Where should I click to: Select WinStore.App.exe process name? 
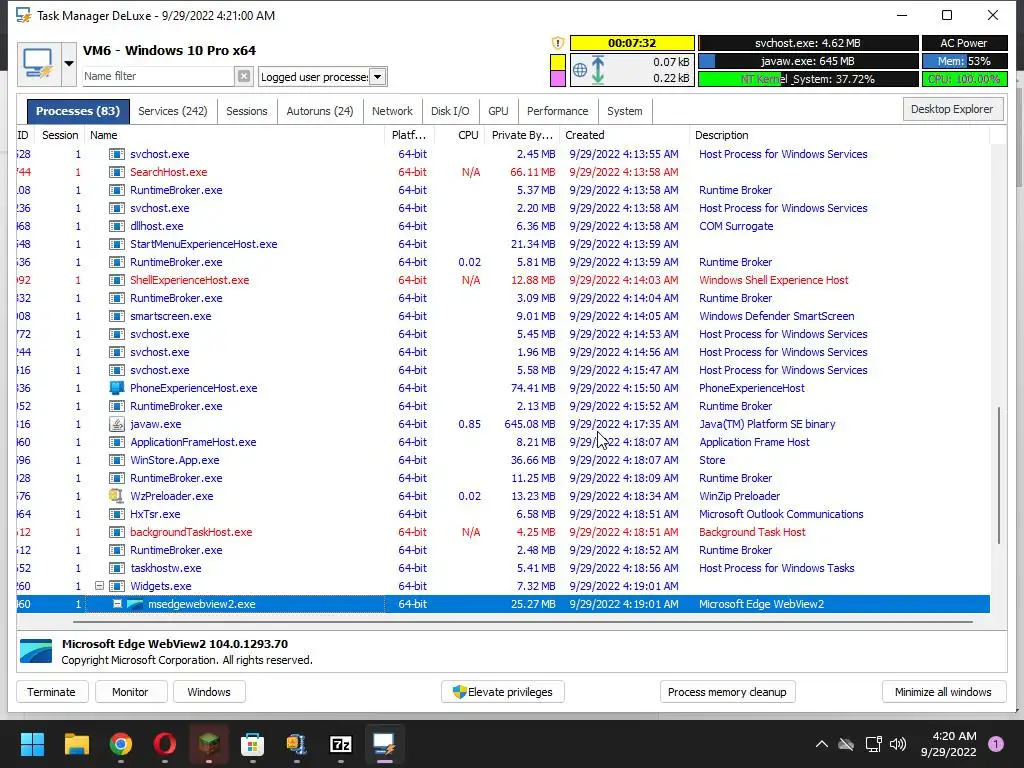175,460
